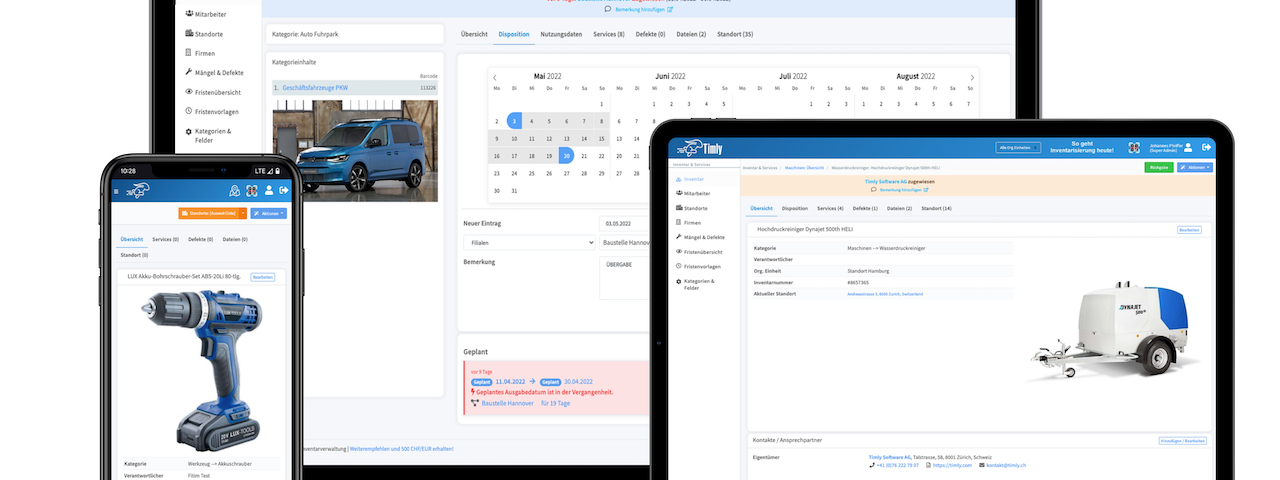
Task: Open Standort (14) tab on tablet
Action: tap(936, 208)
